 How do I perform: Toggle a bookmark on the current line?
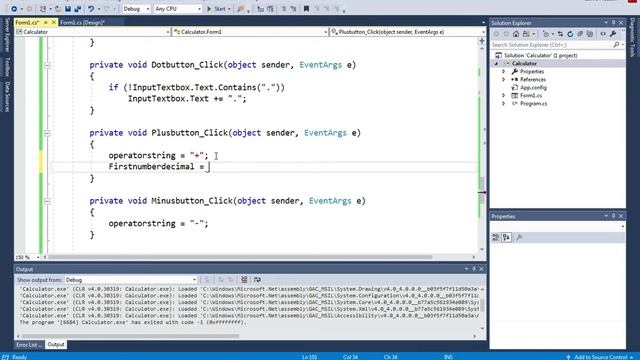coord(307,9)
